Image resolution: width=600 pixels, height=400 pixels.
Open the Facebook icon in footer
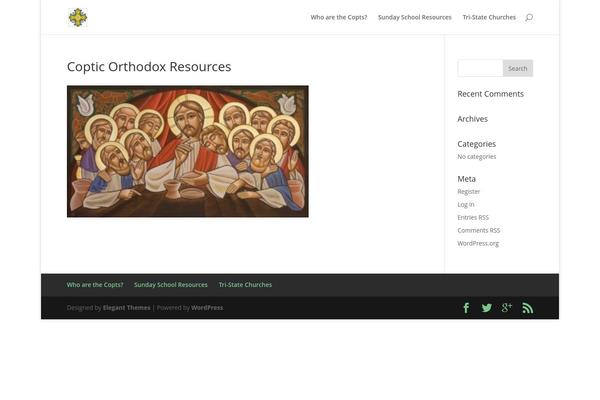pyautogui.click(x=466, y=308)
